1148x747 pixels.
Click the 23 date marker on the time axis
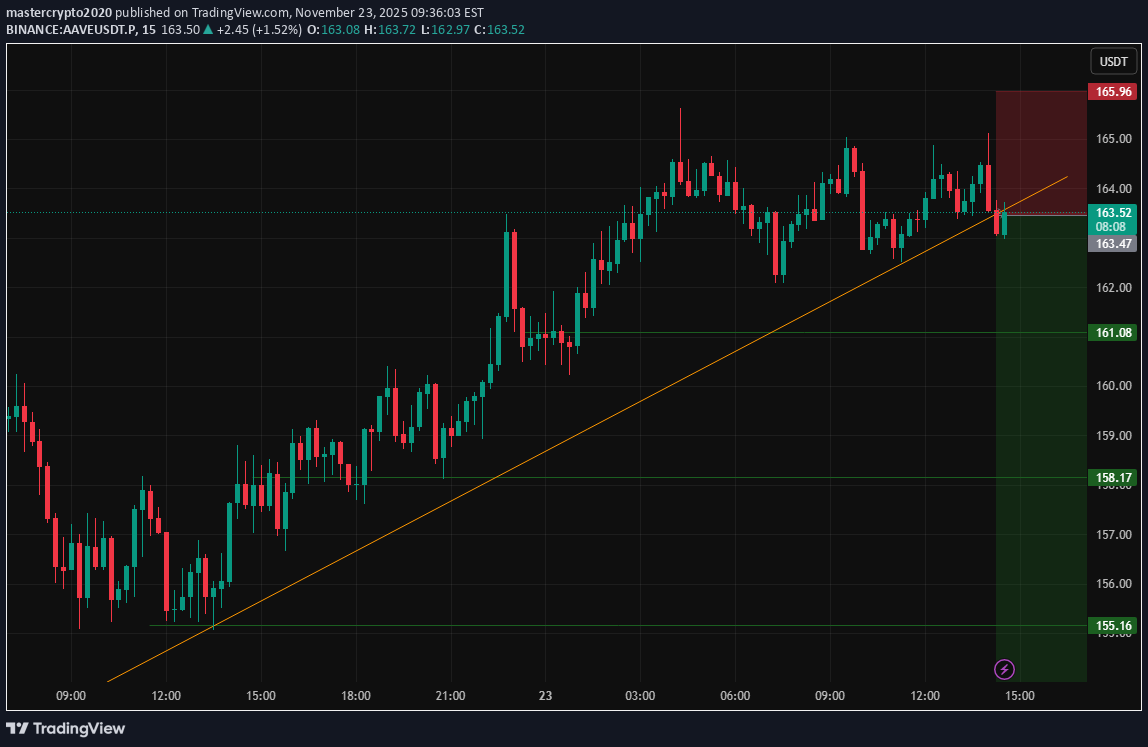[x=545, y=696]
